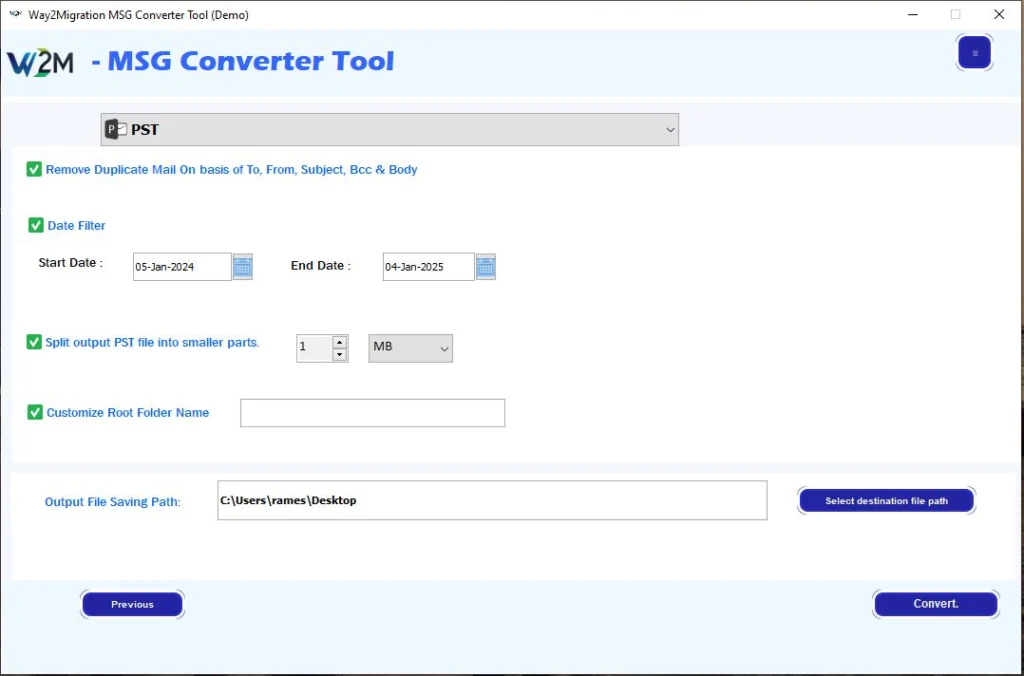The image size is (1024, 676).
Task: Click Select destination file path button
Action: pos(886,501)
